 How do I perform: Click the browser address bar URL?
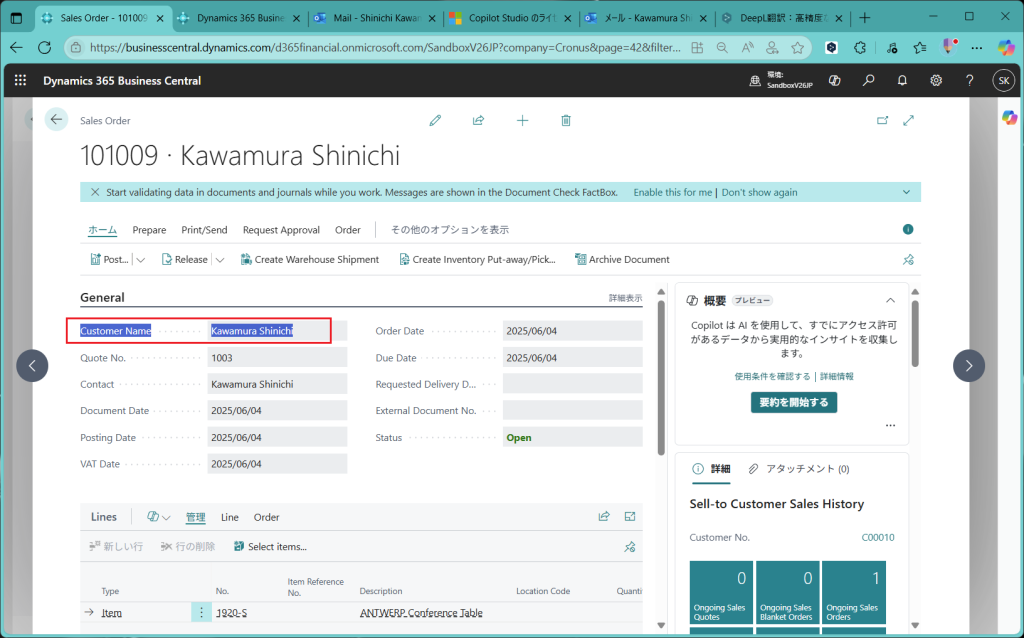(385, 48)
